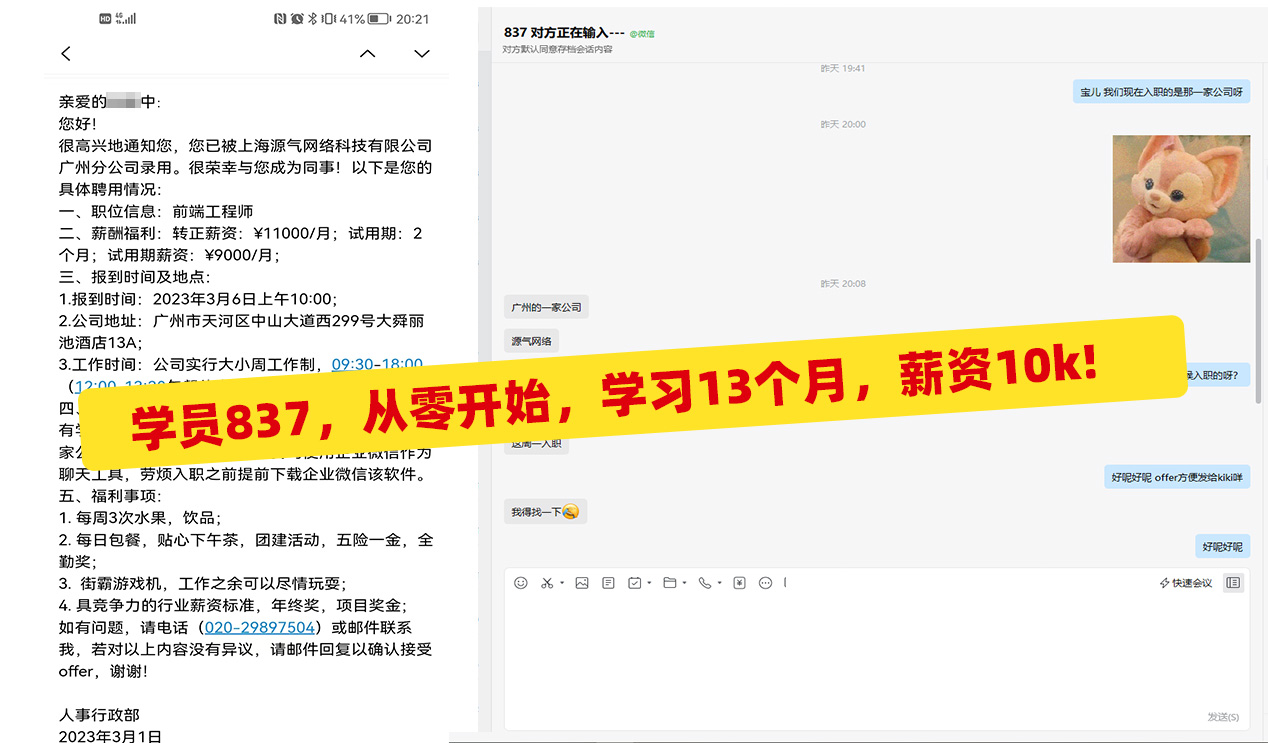
Task: Click the "昨天 20:00" timestamp
Action: click(842, 125)
